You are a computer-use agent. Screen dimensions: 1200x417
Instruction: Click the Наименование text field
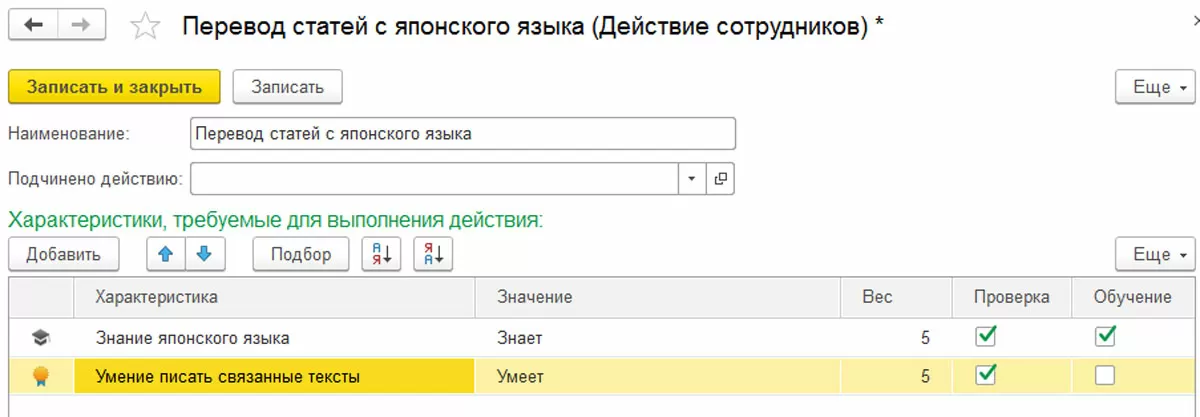(x=462, y=133)
